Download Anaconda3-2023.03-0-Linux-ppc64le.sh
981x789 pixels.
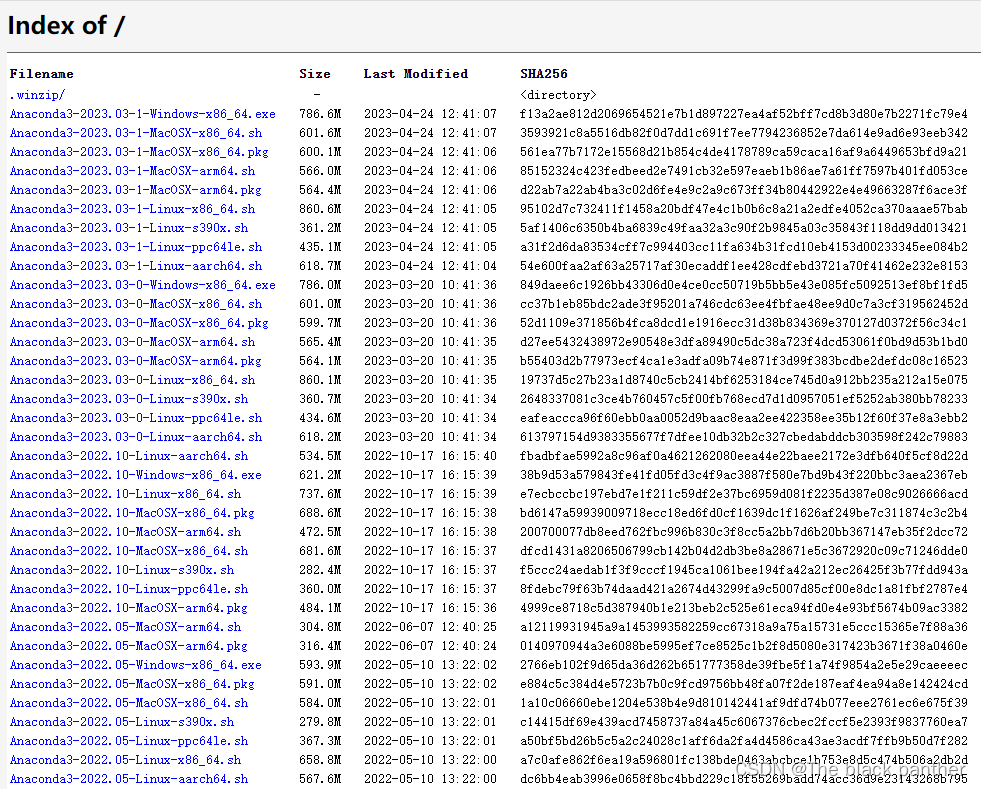click(x=136, y=418)
